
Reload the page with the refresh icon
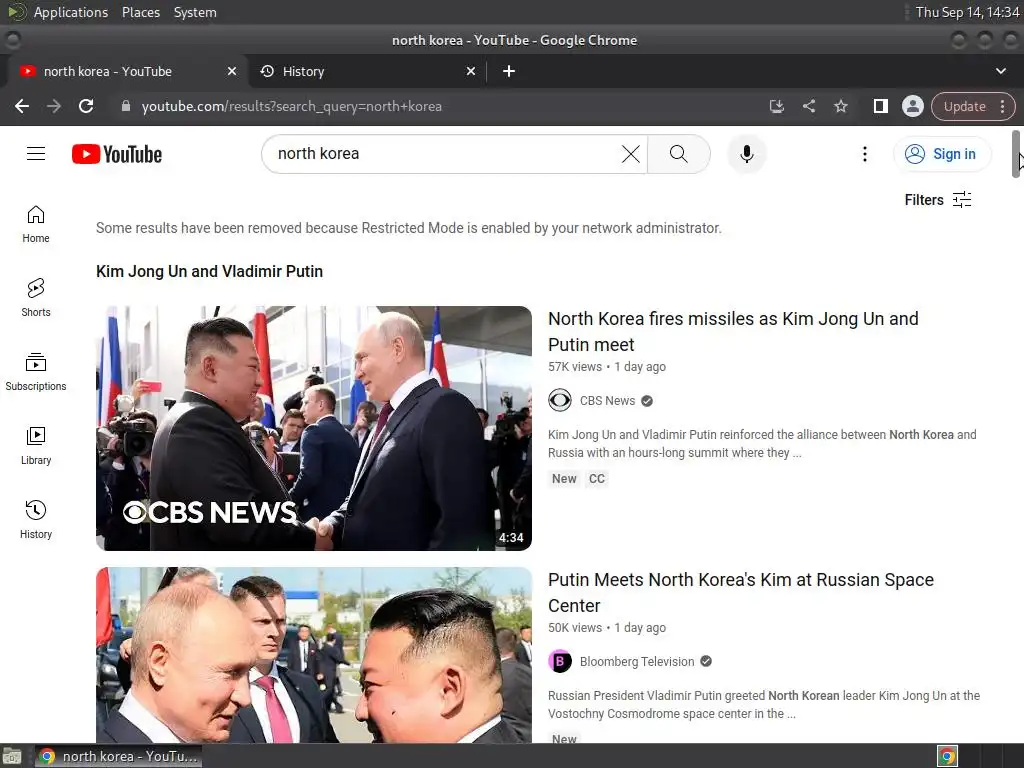86,106
